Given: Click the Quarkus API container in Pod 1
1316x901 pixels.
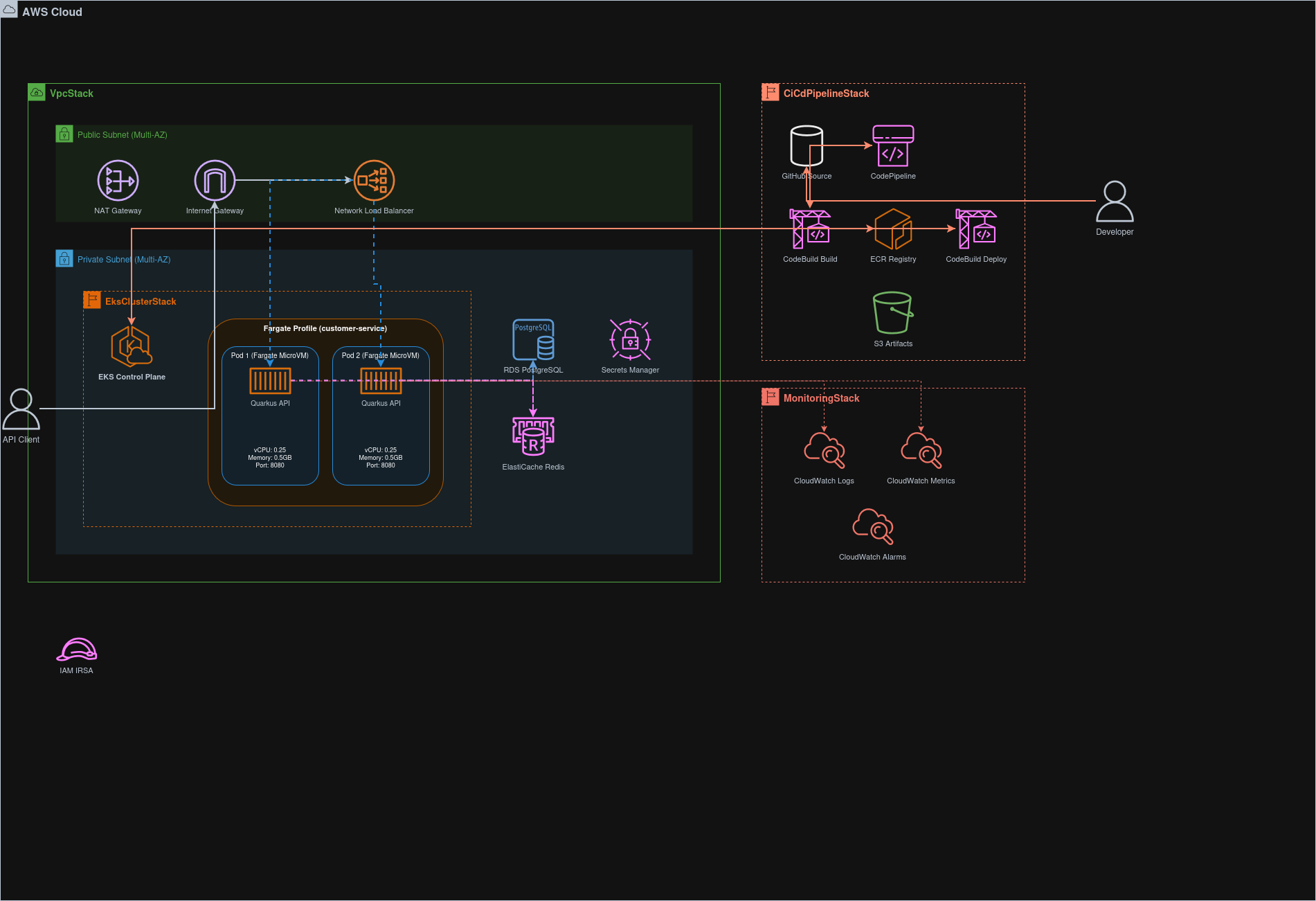Looking at the screenshot, I should [x=270, y=380].
